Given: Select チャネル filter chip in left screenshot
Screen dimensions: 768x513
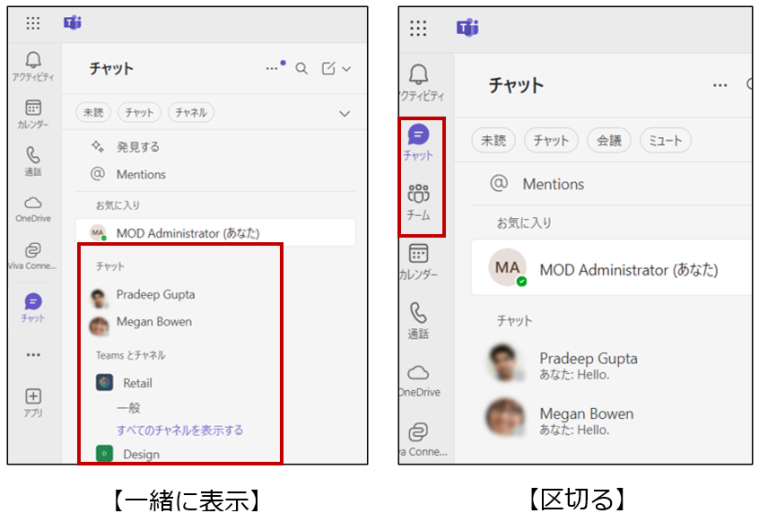Looking at the screenshot, I should pos(191,113).
